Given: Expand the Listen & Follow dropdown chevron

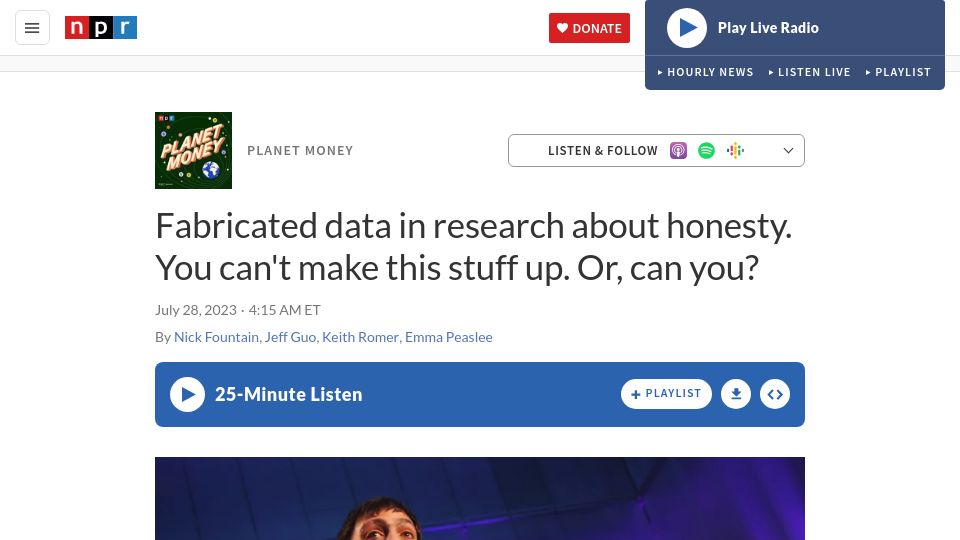Looking at the screenshot, I should tap(789, 151).
